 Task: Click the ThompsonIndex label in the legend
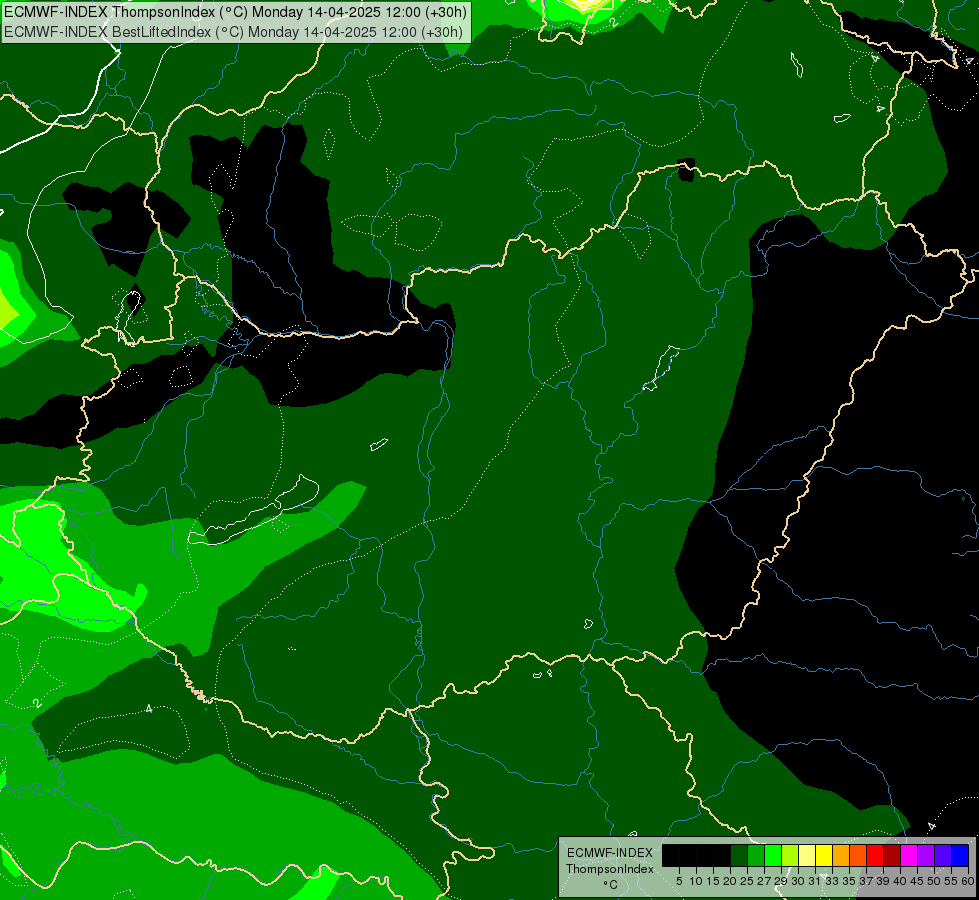[x=610, y=869]
